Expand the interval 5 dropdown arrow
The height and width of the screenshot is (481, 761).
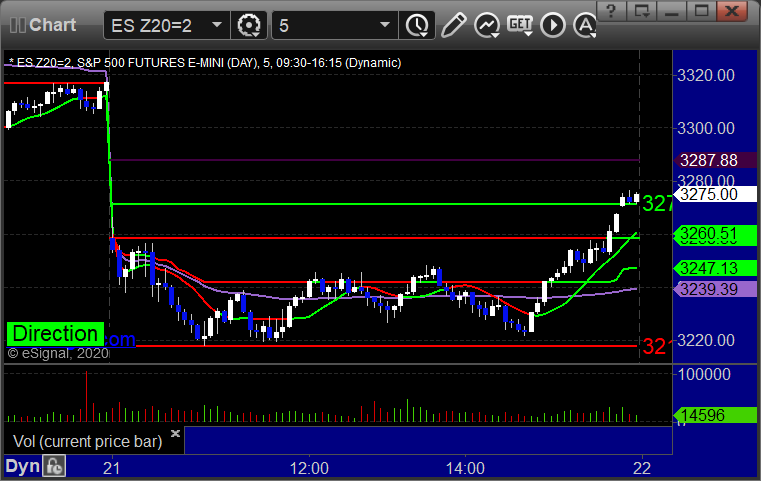click(385, 25)
